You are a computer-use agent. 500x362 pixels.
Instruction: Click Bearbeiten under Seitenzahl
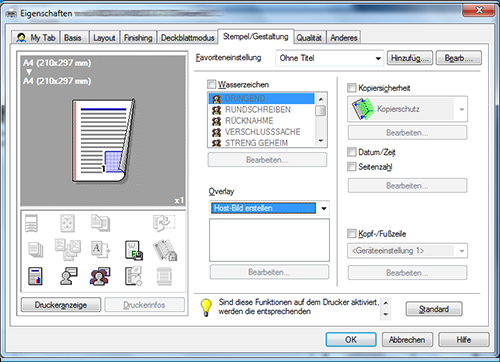pyautogui.click(x=407, y=185)
